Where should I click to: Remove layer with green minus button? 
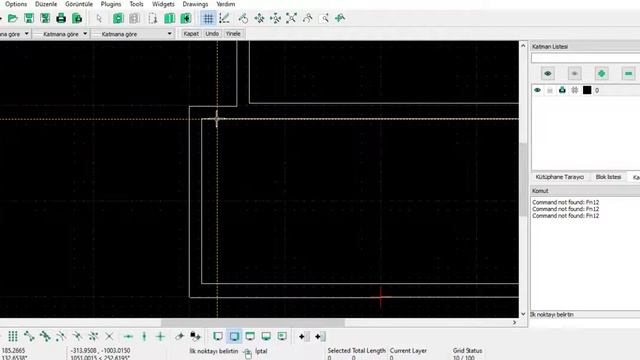tap(629, 73)
